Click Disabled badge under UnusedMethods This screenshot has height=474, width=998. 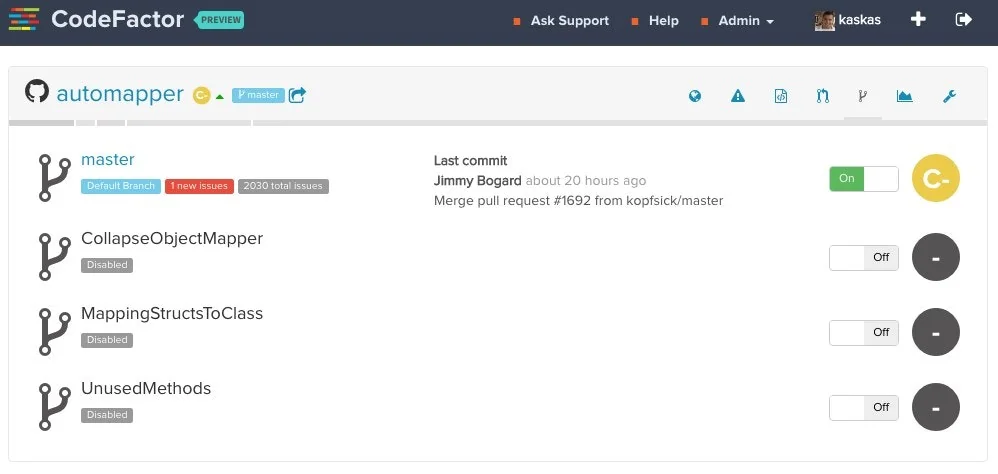click(107, 415)
